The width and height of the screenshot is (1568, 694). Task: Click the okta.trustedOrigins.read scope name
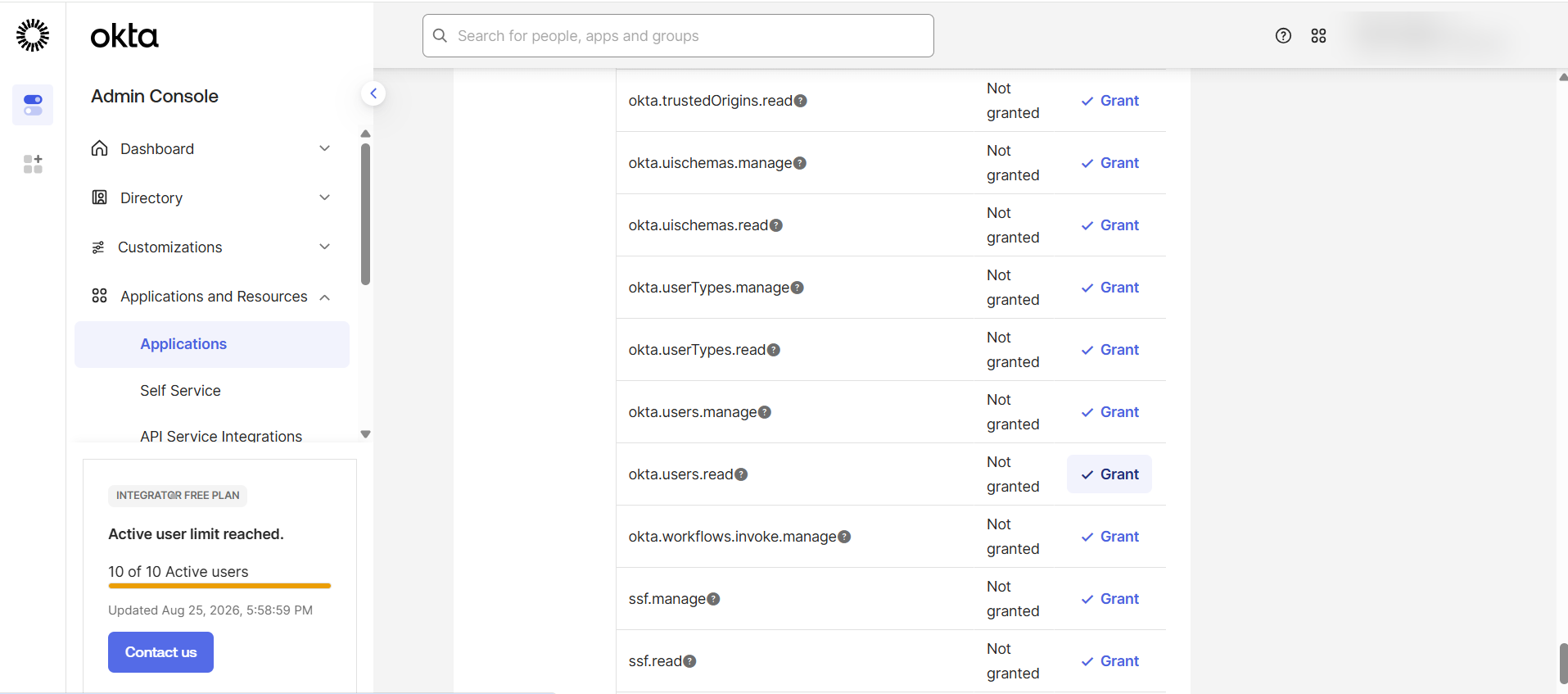[711, 101]
